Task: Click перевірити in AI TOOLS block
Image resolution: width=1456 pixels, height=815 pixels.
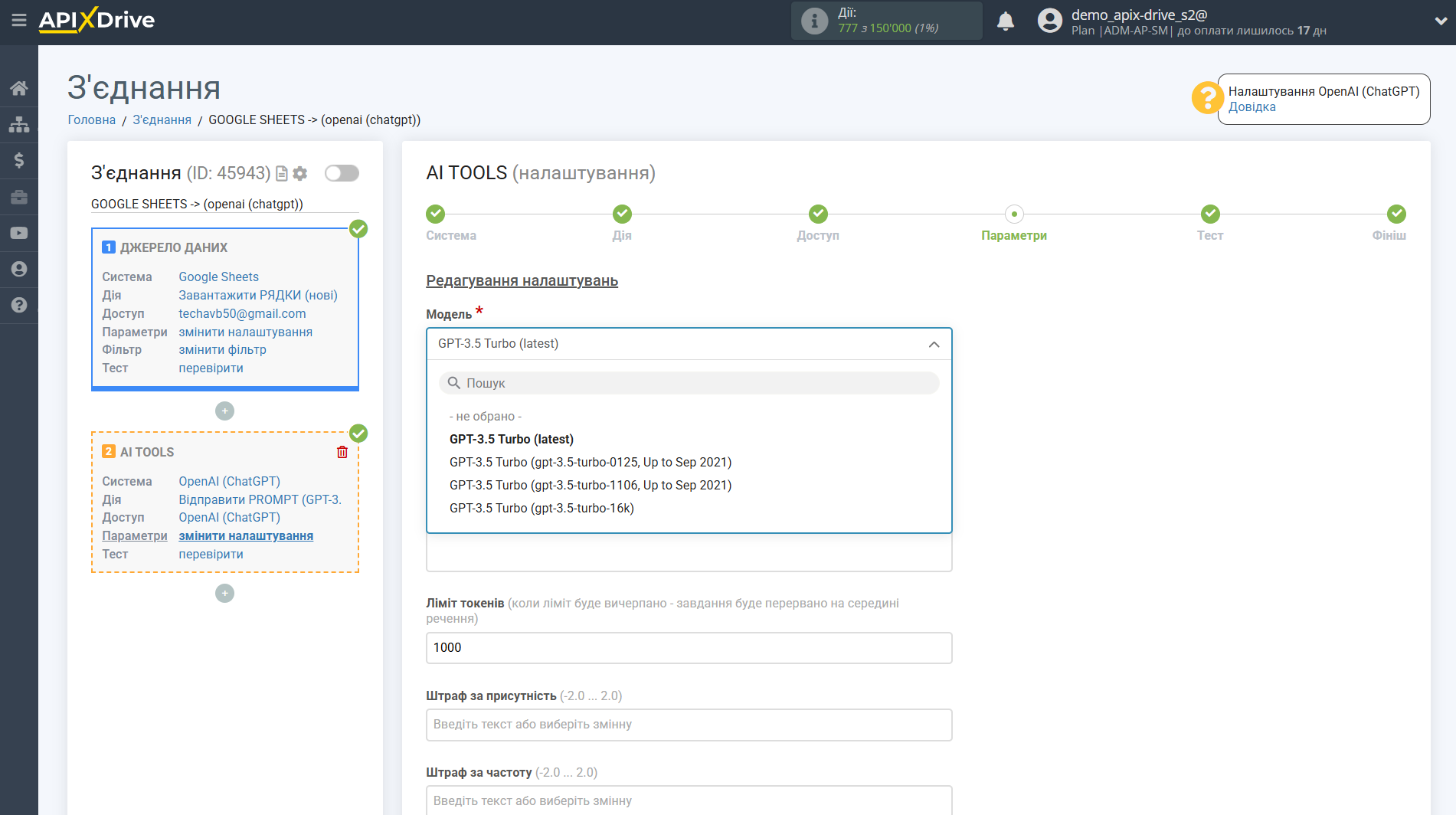Action: [211, 555]
